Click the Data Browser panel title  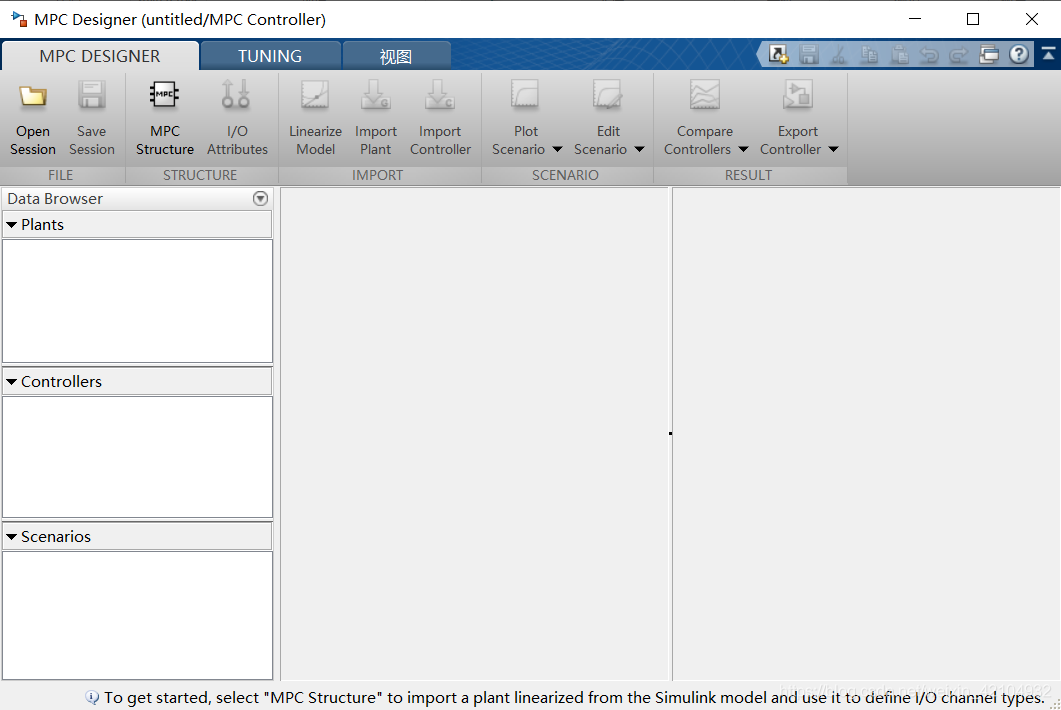coord(55,198)
